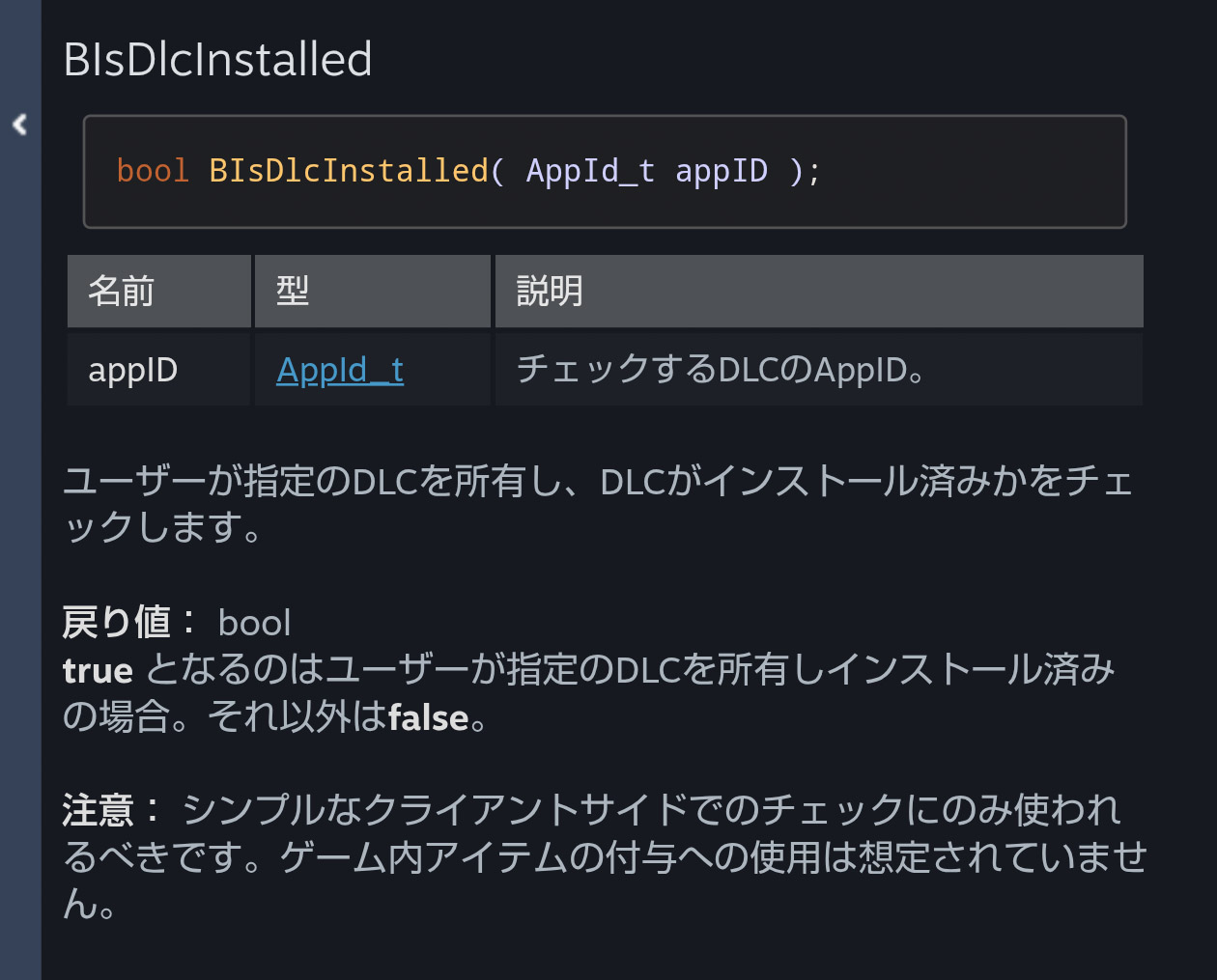
Task: Click the note text starting with シンプルな
Action: (650, 810)
